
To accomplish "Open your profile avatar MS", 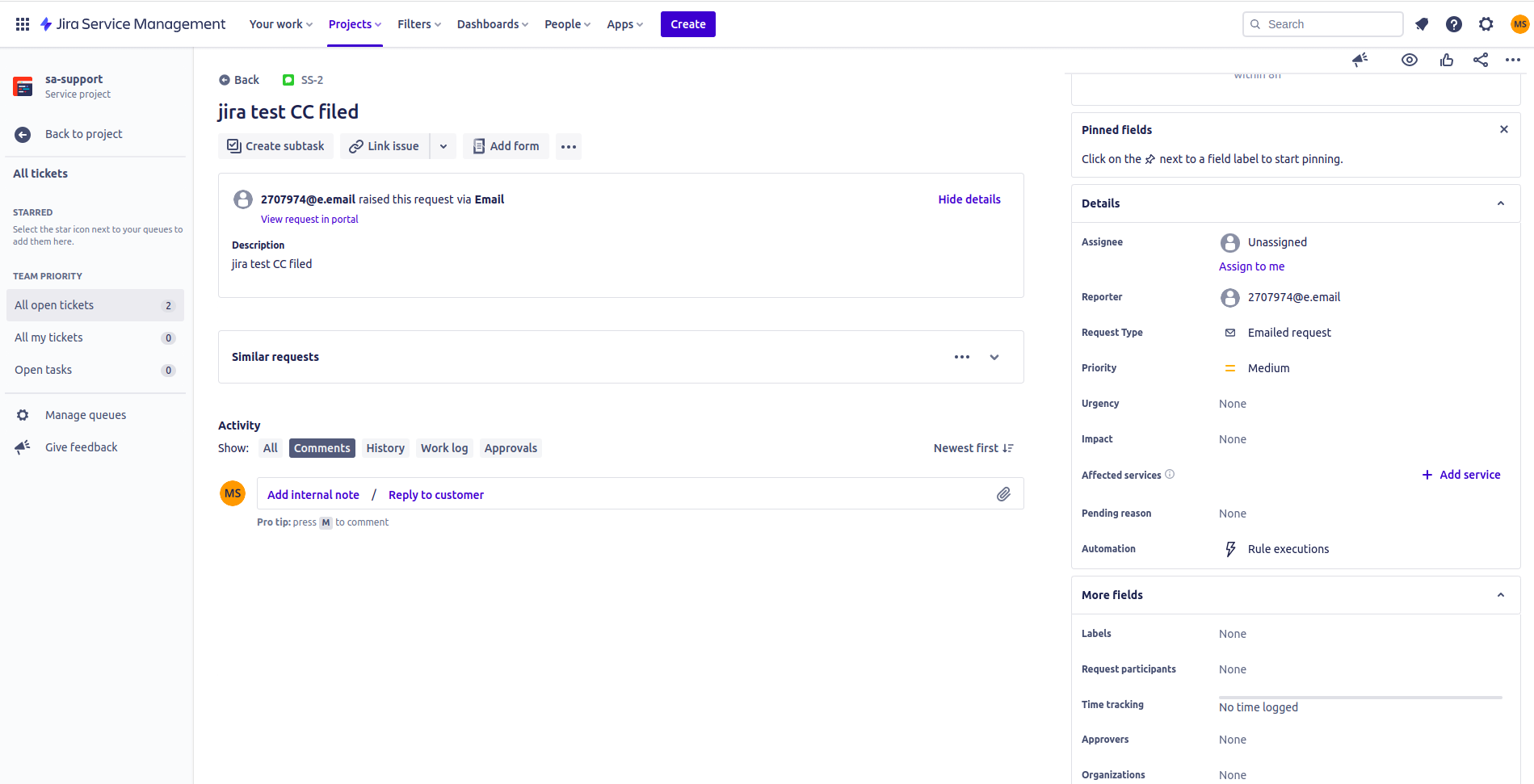I will click(1519, 24).
